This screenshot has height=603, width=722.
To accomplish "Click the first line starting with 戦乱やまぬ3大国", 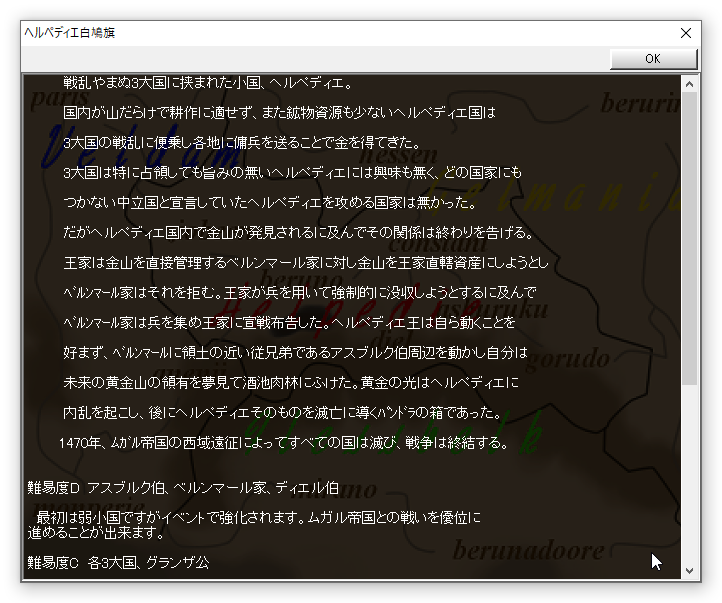I will coord(208,82).
